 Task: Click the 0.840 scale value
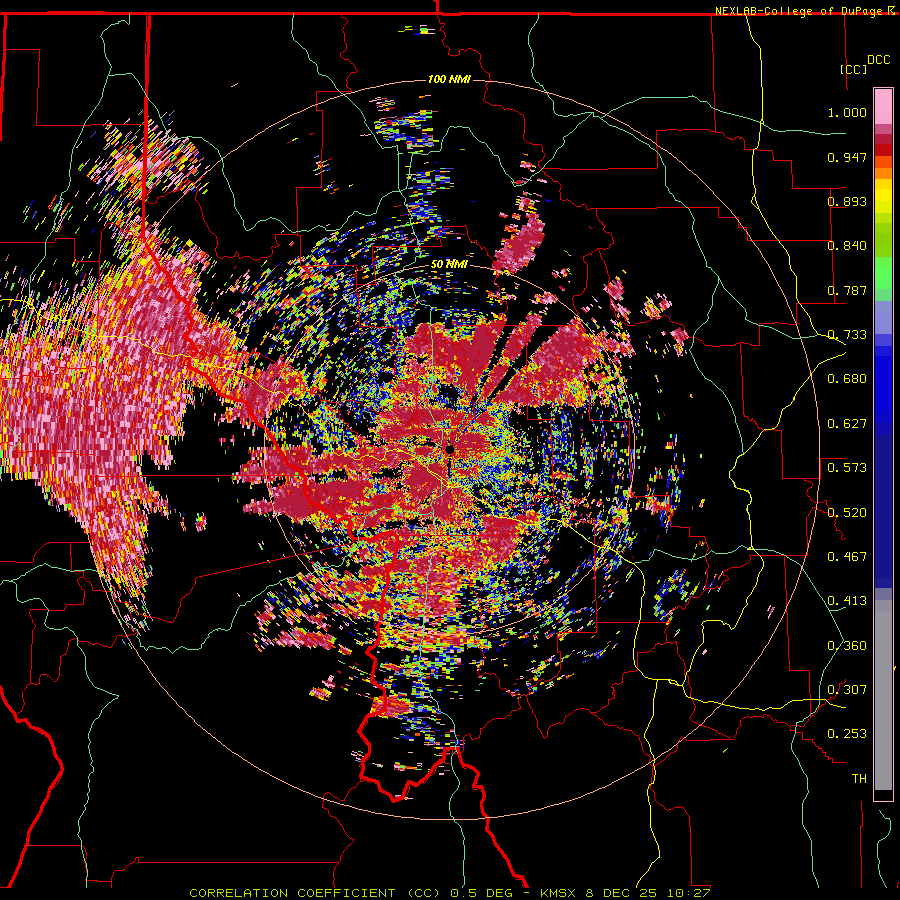point(847,246)
